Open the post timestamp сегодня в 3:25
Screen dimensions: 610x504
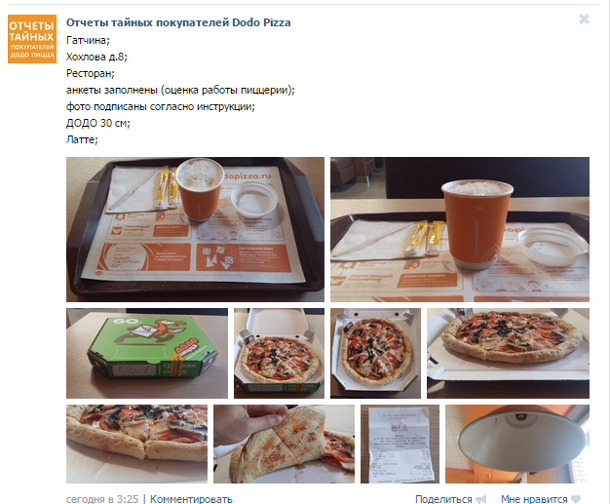[102, 499]
